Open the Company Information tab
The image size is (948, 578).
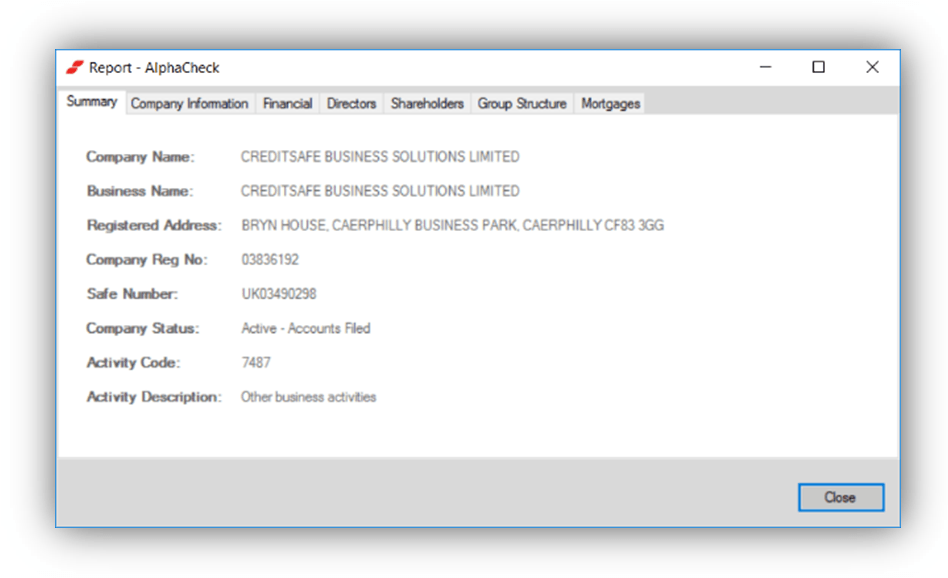(x=190, y=103)
